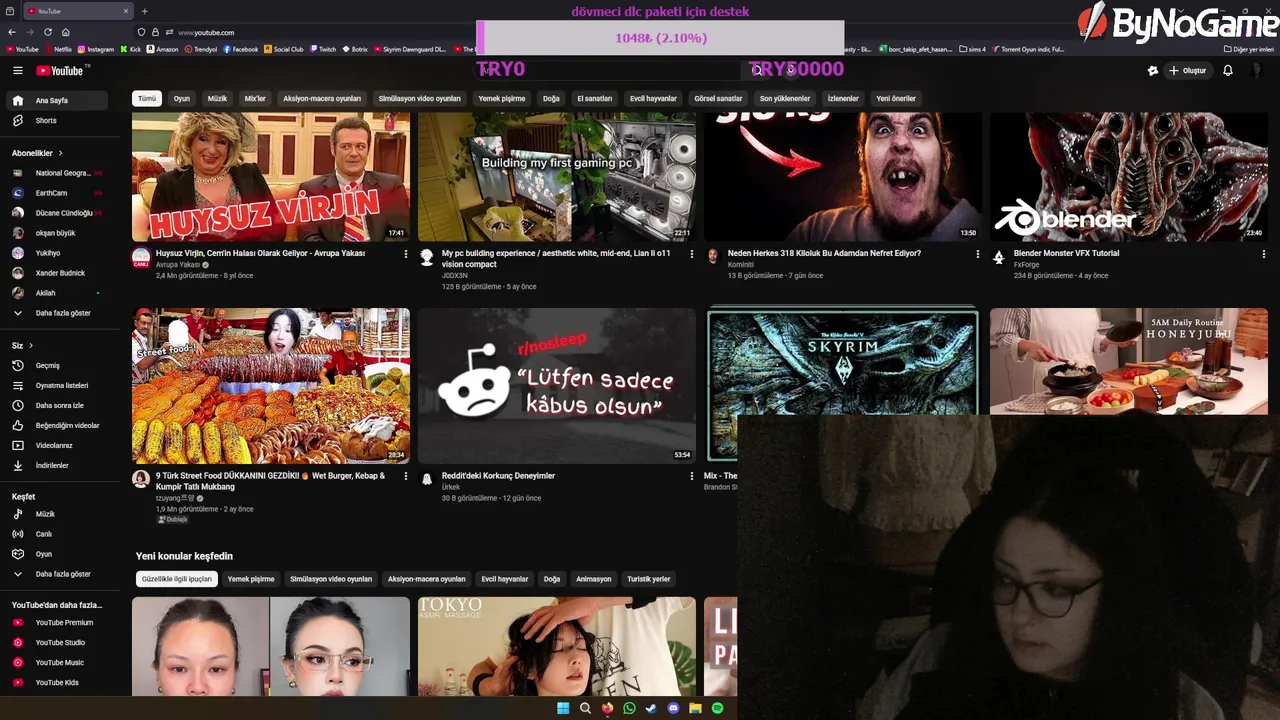Viewport: 1280px width, 720px height.
Task: Open options for 9 Türk Street Food video
Action: click(405, 476)
